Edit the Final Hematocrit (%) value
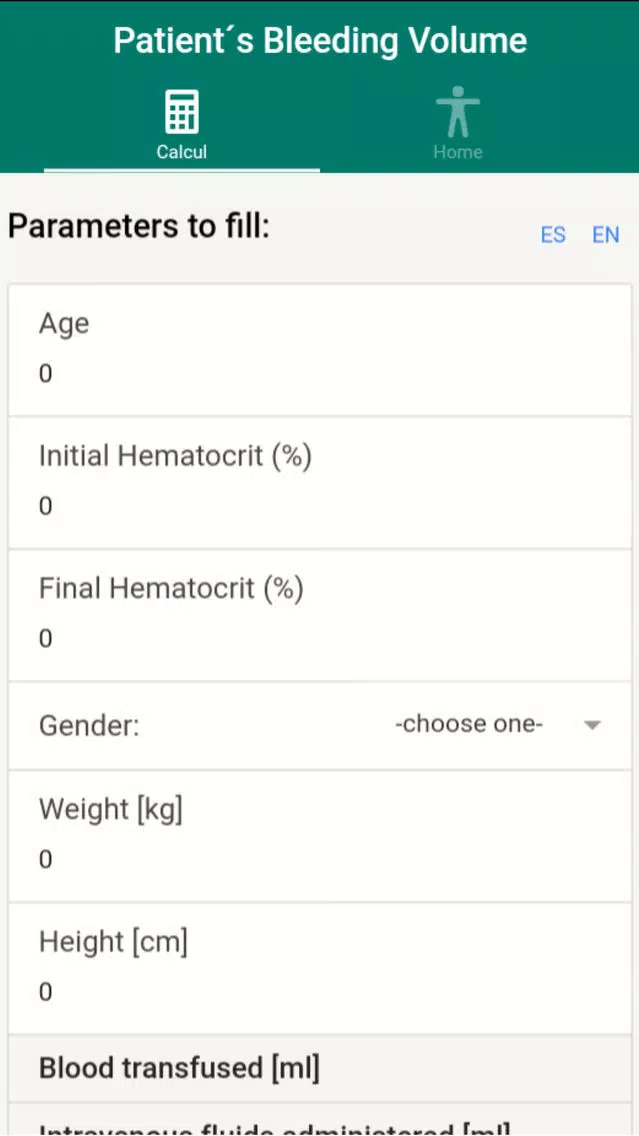The height and width of the screenshot is (1136, 639). point(320,639)
